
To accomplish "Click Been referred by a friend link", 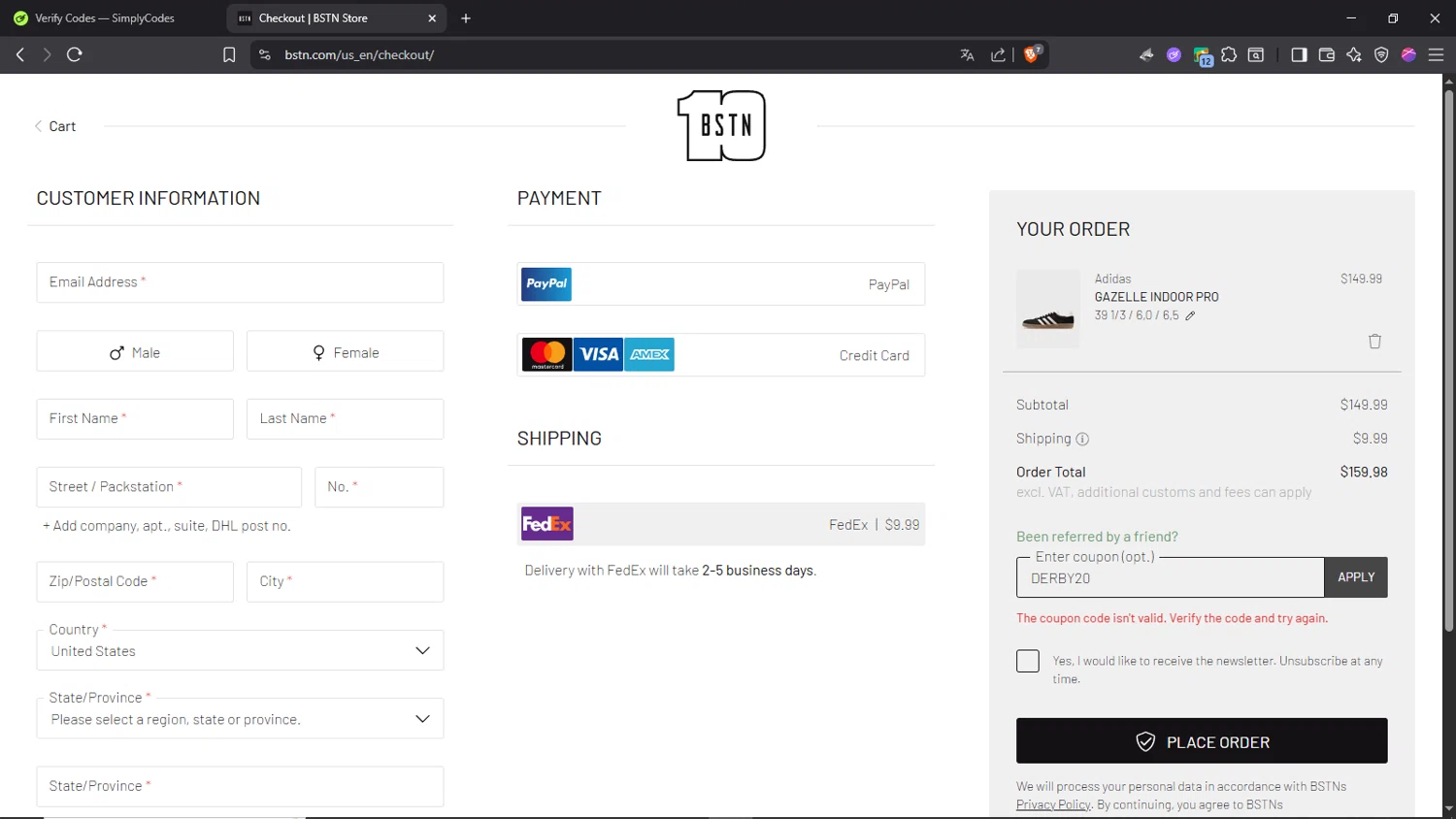I will pos(1097,537).
